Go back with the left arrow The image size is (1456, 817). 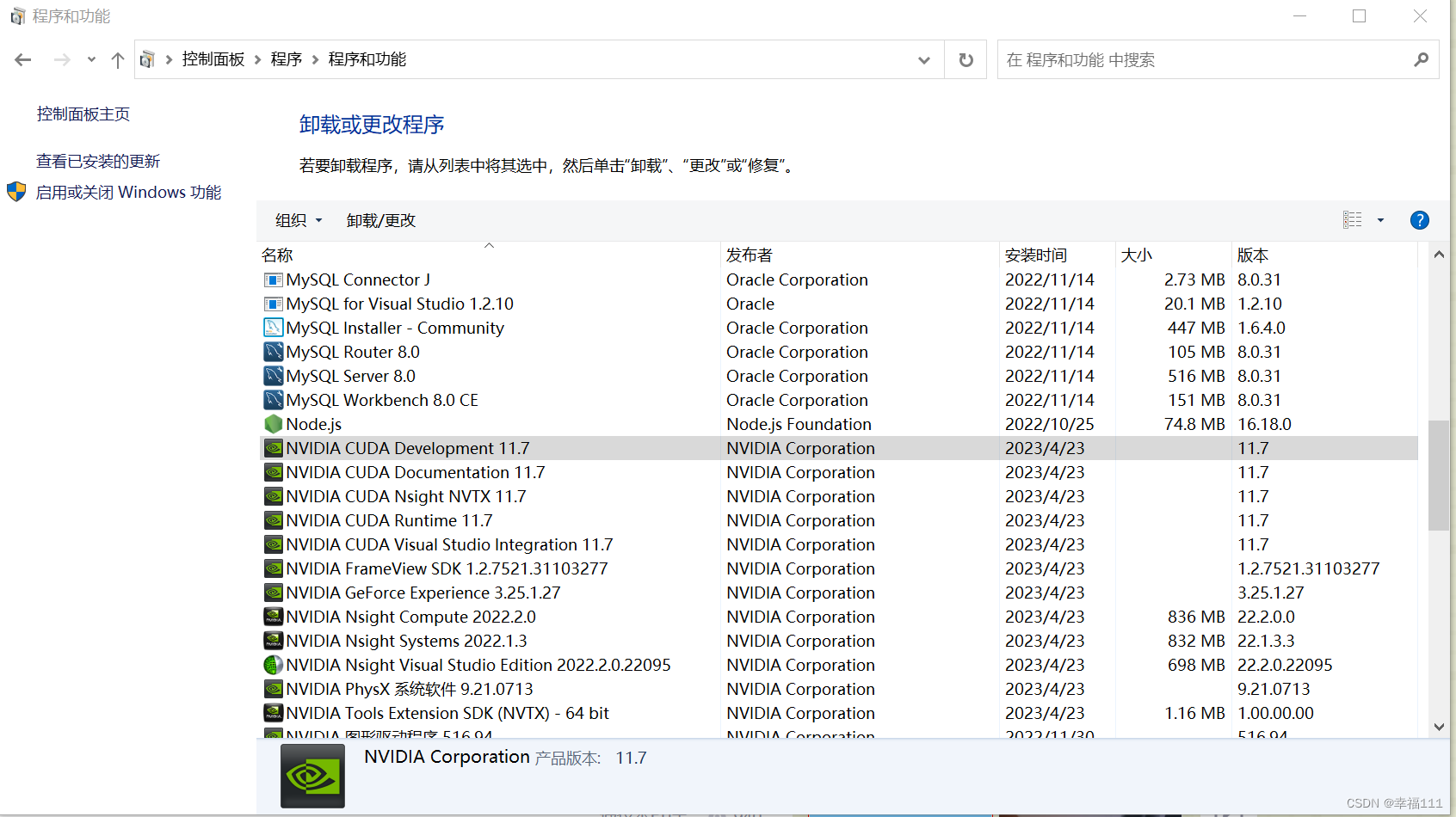pos(23,59)
